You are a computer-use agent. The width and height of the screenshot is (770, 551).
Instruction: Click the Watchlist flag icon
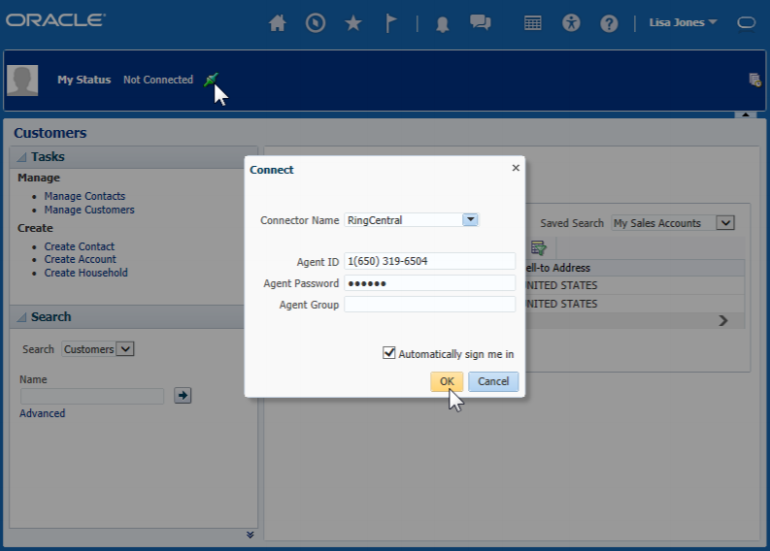pyautogui.click(x=391, y=23)
